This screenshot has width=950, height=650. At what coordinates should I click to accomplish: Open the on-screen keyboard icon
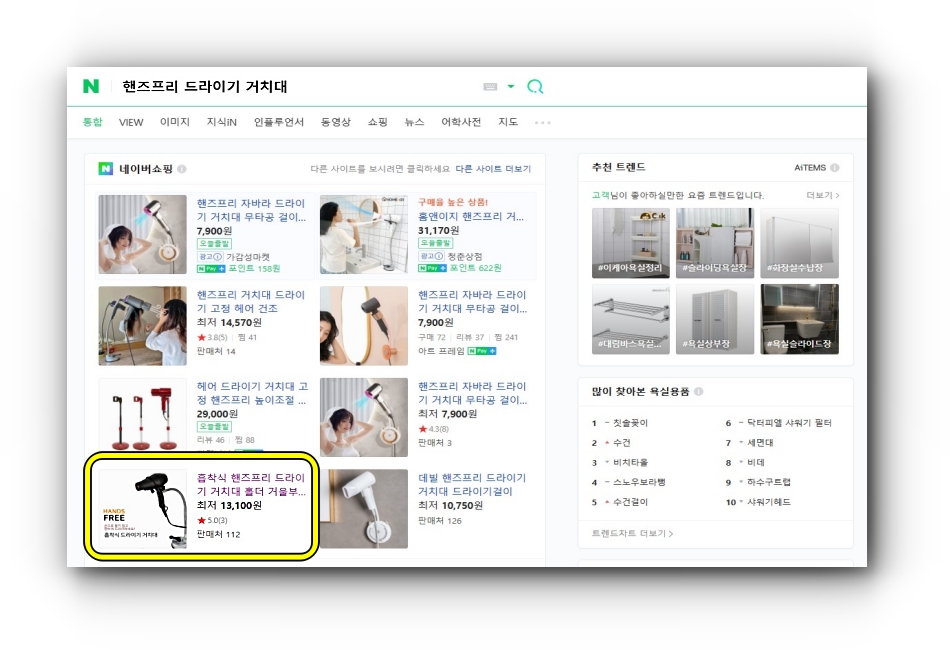pos(490,87)
